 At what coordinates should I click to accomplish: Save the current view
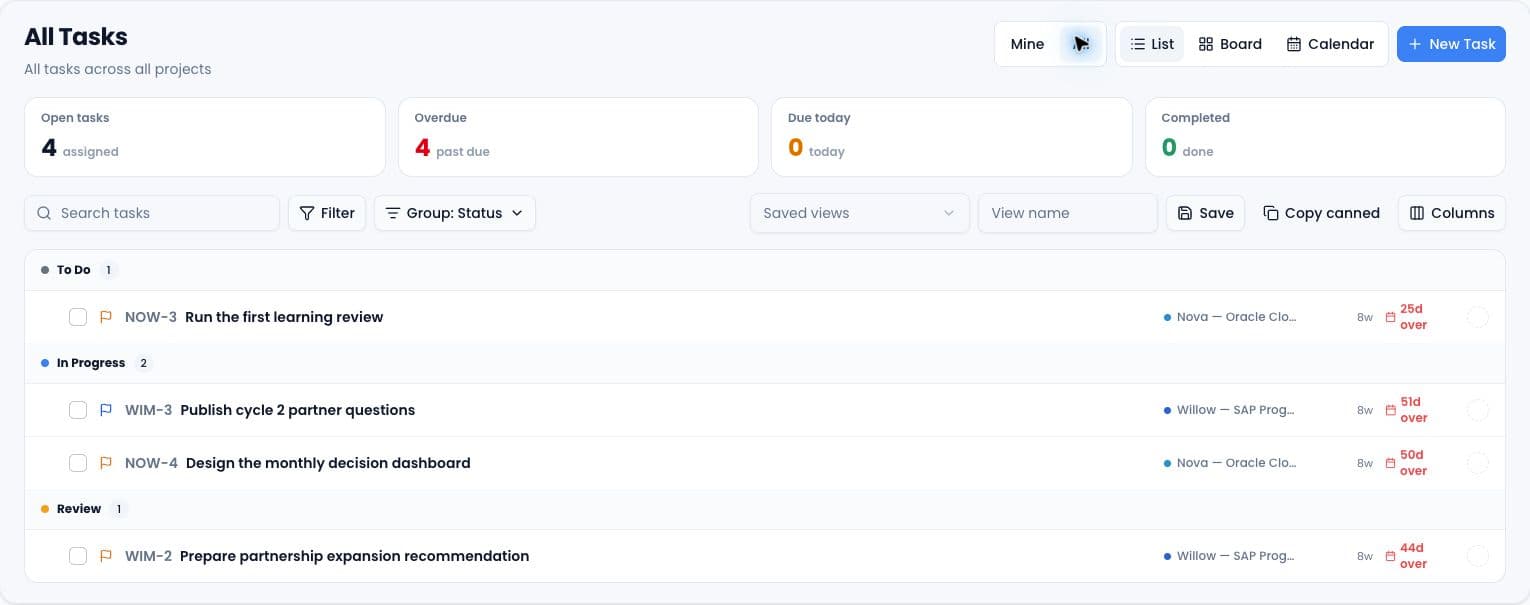point(1205,213)
